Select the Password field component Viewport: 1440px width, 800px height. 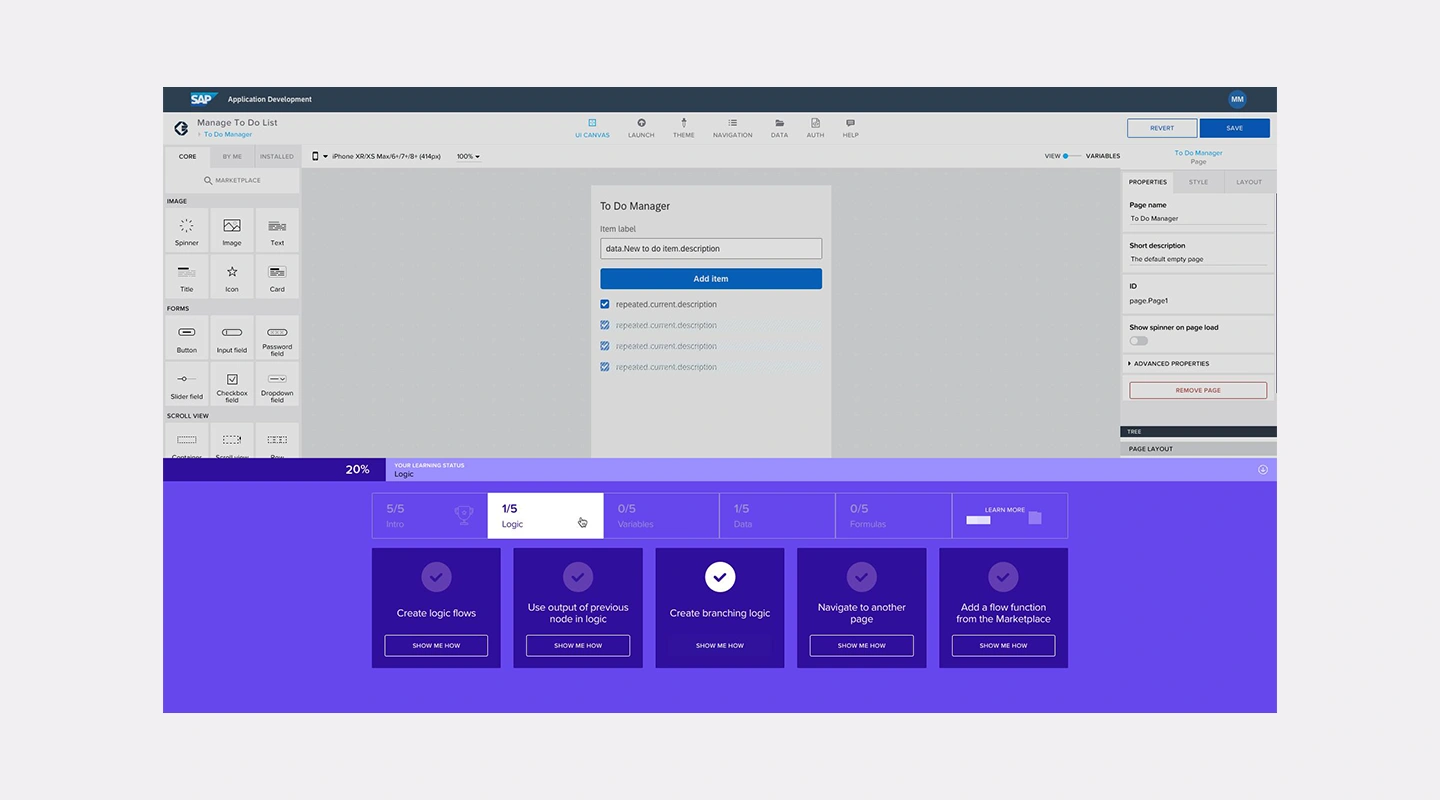coord(277,337)
